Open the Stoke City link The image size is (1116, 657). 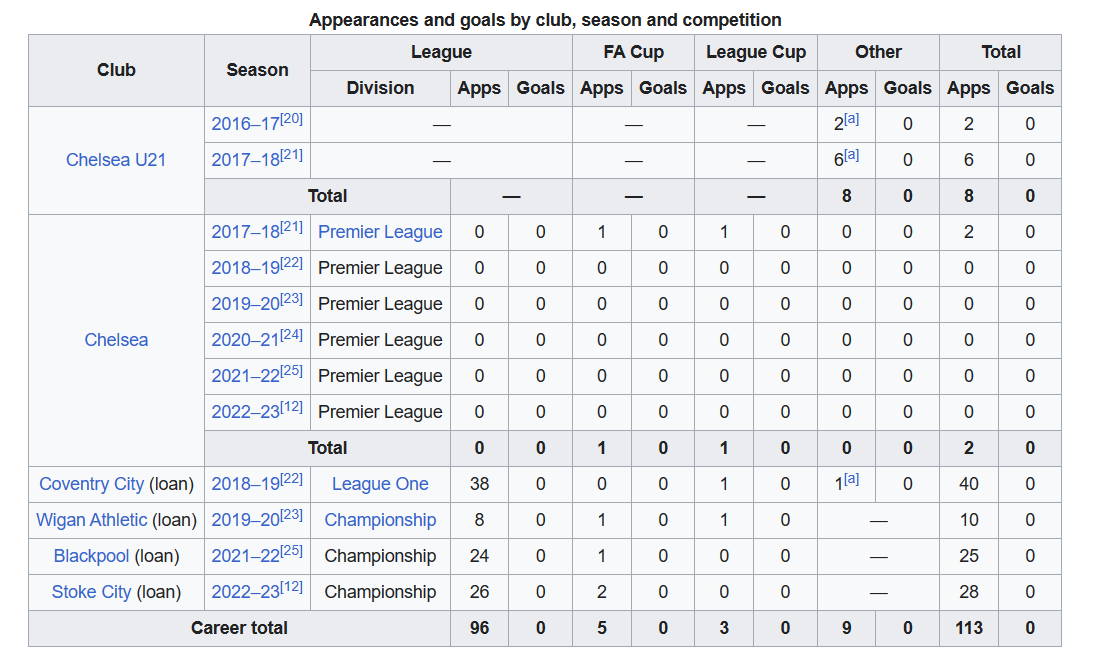click(x=92, y=592)
